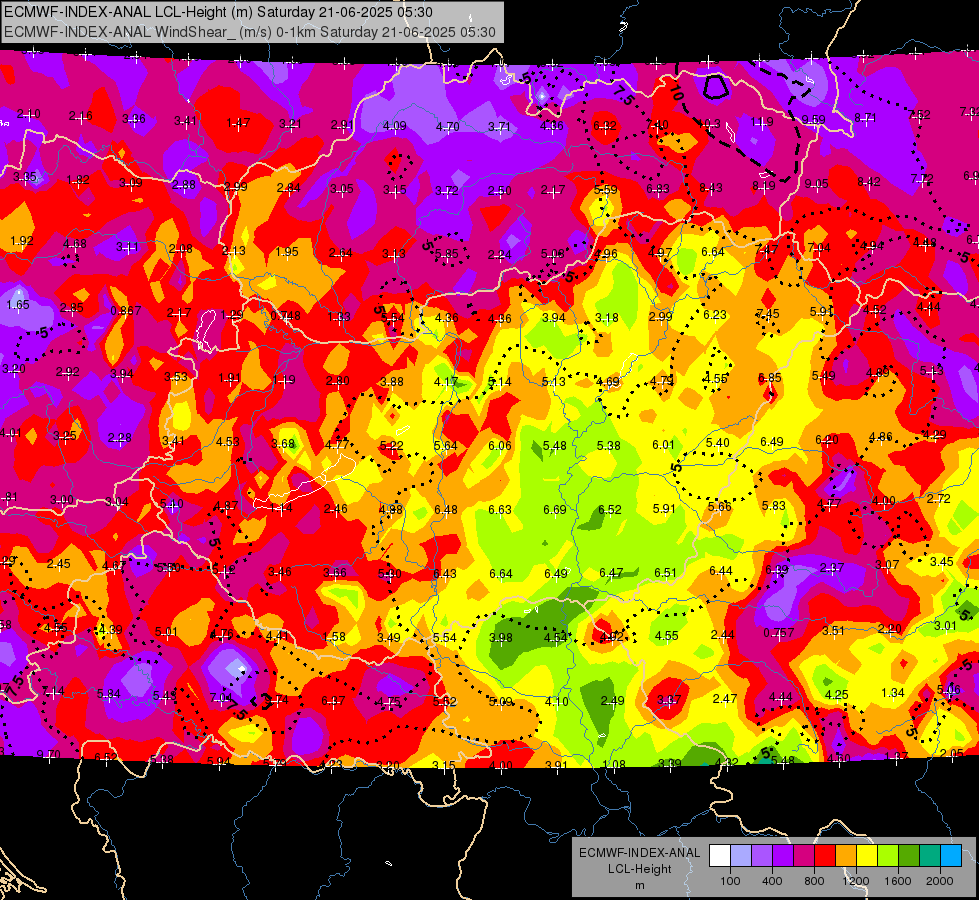The width and height of the screenshot is (979, 900).
Task: Click the grid value '3.98'
Action: [501, 638]
